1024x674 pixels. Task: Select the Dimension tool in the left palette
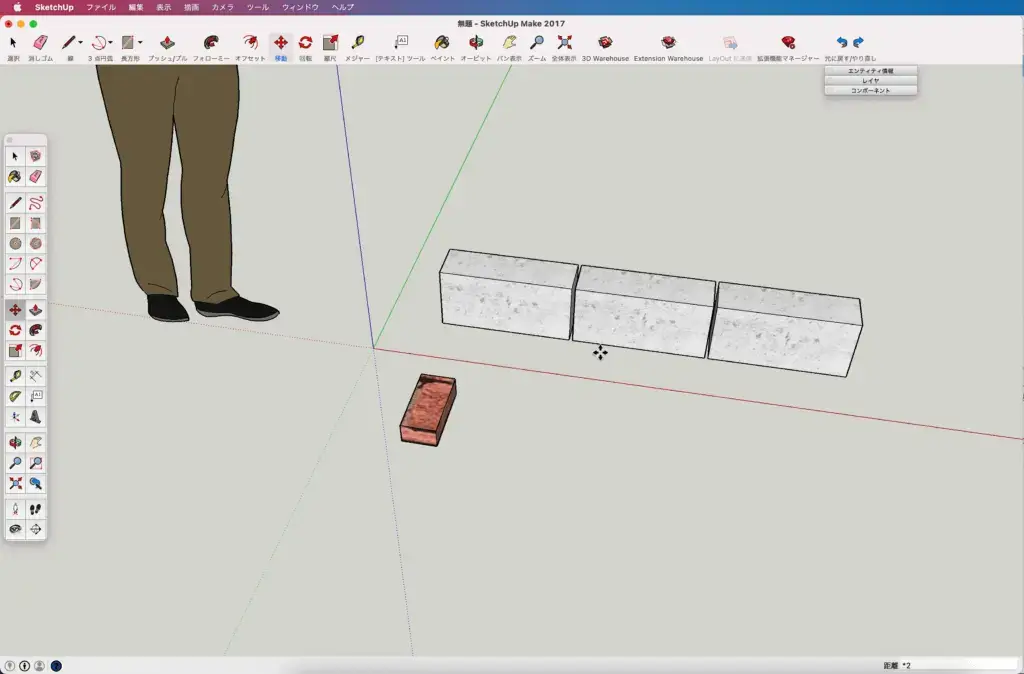[35, 376]
